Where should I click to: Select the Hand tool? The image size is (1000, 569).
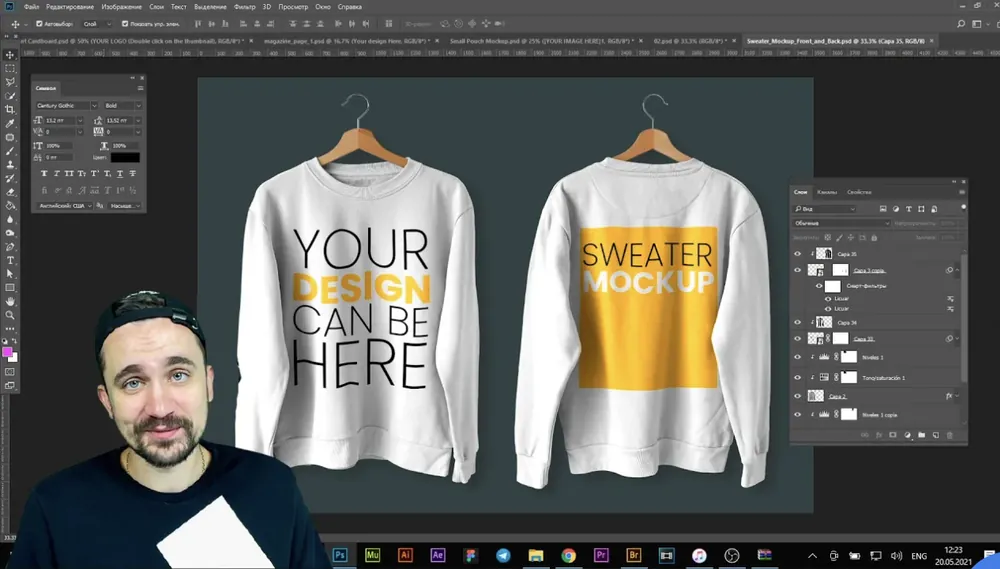[10, 301]
